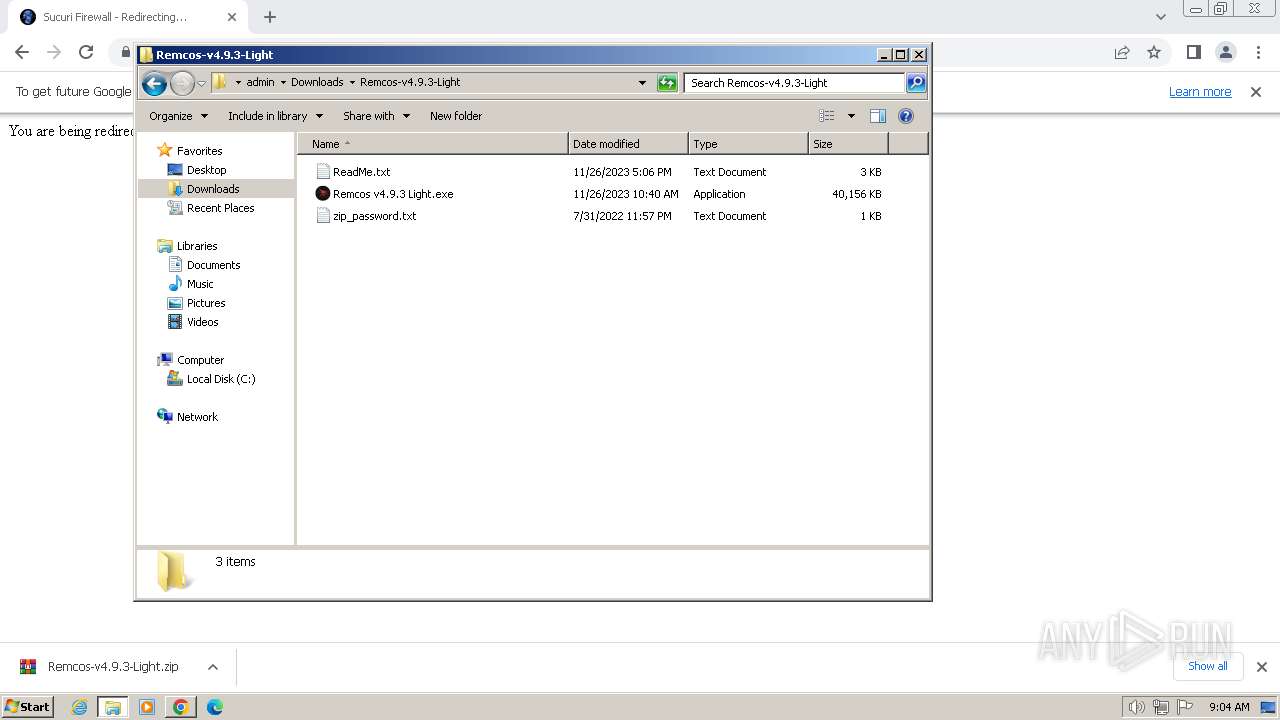
Task: Click the Explorer forward arrow button
Action: coord(182,84)
